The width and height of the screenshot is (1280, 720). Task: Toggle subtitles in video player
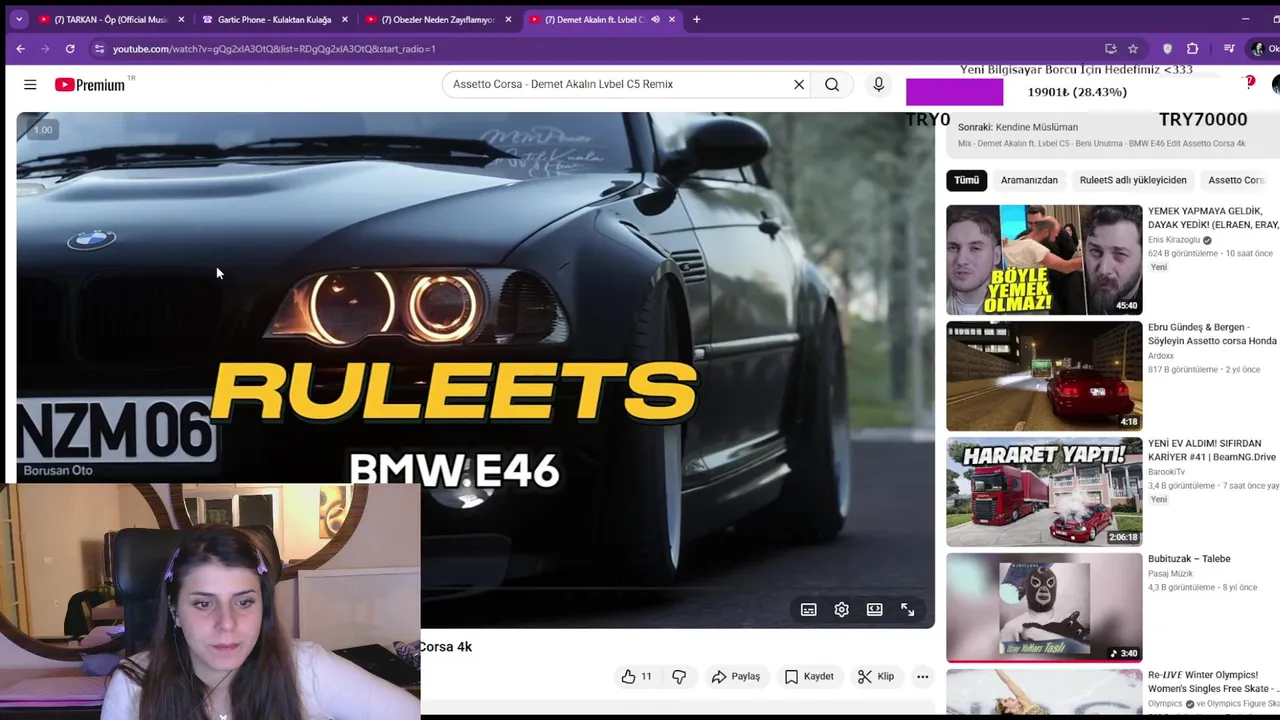click(x=809, y=609)
